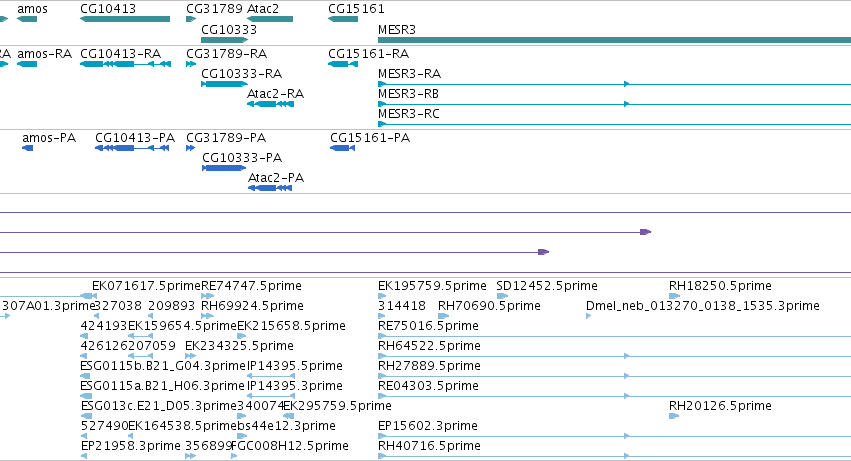
Task: Click EST EK295759.5prime
Action: pos(289,416)
